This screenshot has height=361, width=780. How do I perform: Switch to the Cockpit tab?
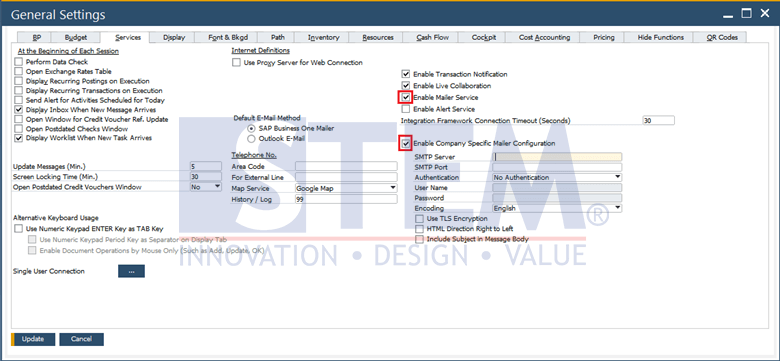coord(484,37)
